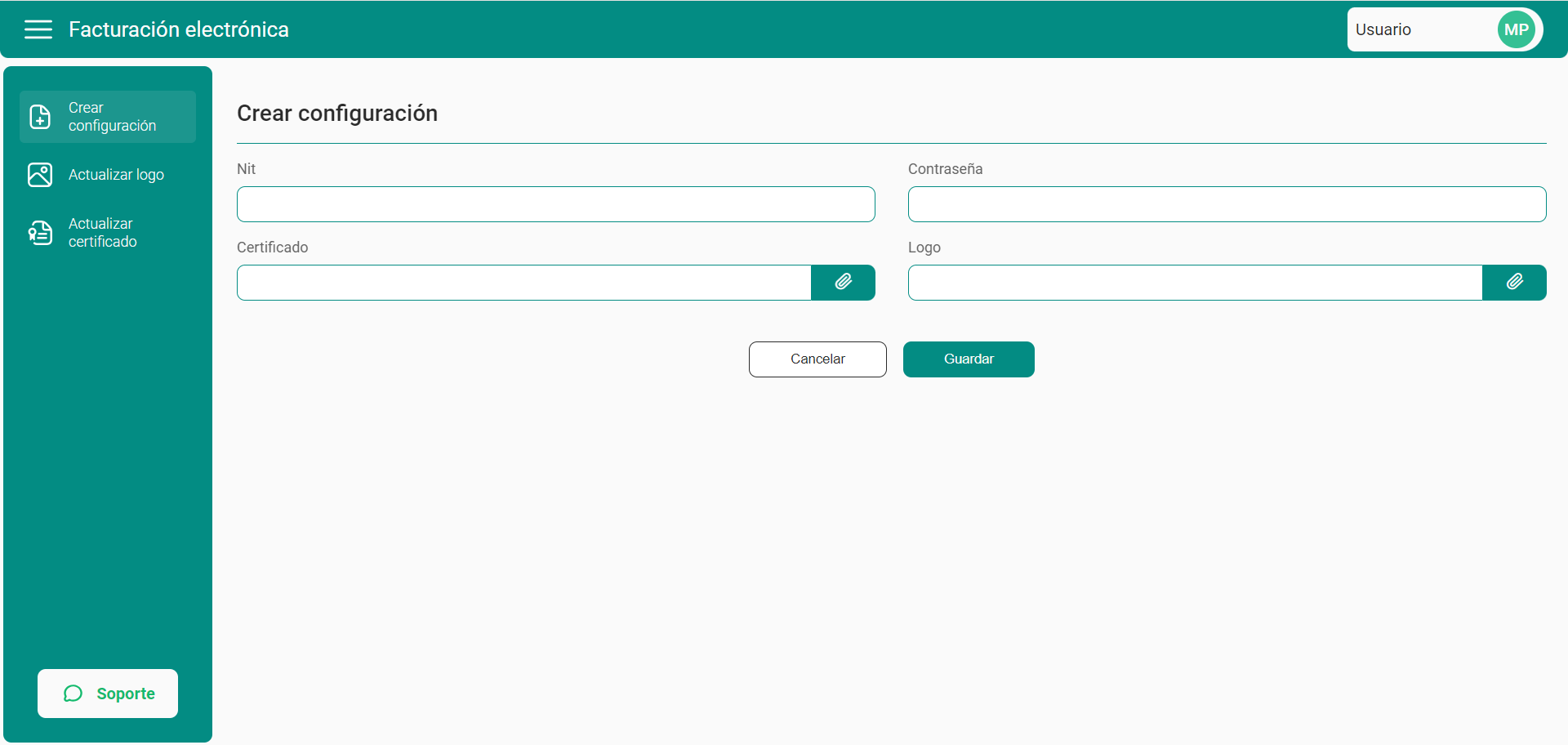Click the Certificado file text field

[x=523, y=283]
